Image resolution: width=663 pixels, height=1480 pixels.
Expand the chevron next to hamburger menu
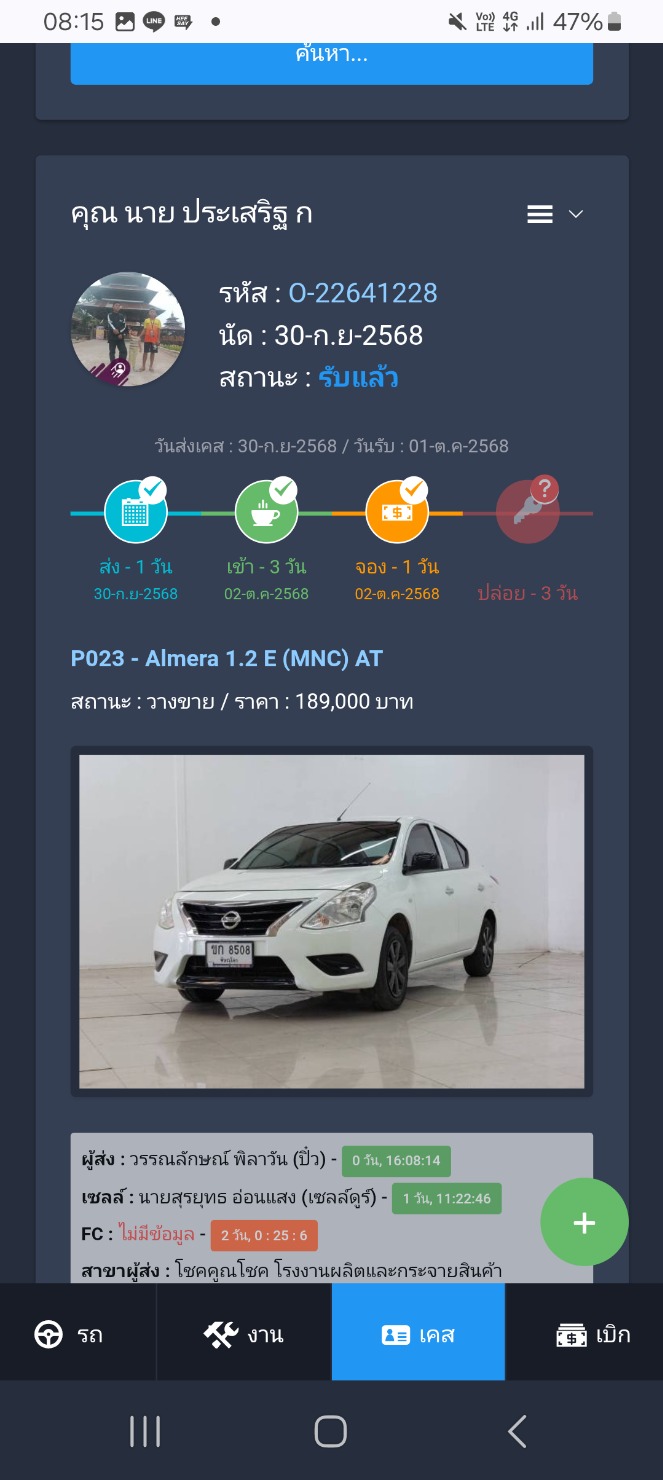point(575,214)
